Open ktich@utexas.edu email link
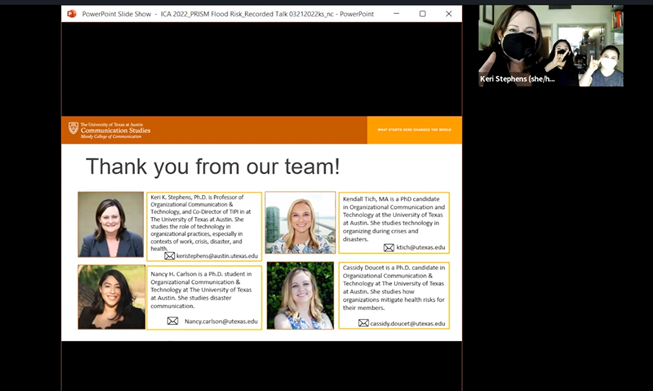This screenshot has width=653, height=391. coord(421,247)
